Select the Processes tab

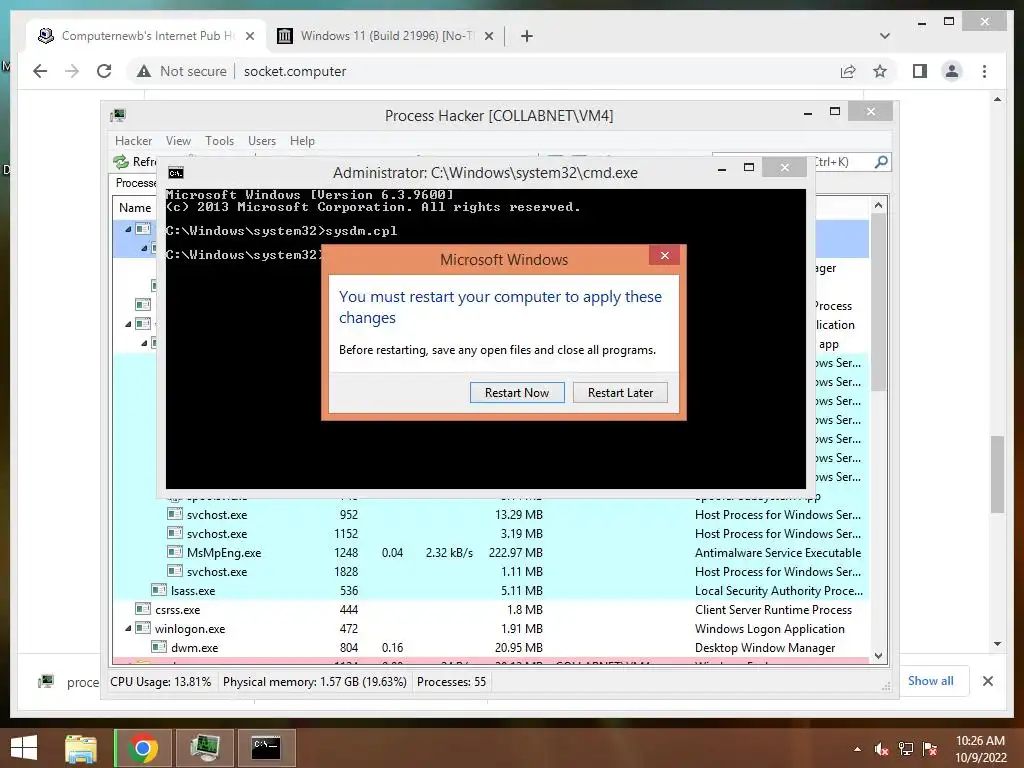click(x=135, y=183)
